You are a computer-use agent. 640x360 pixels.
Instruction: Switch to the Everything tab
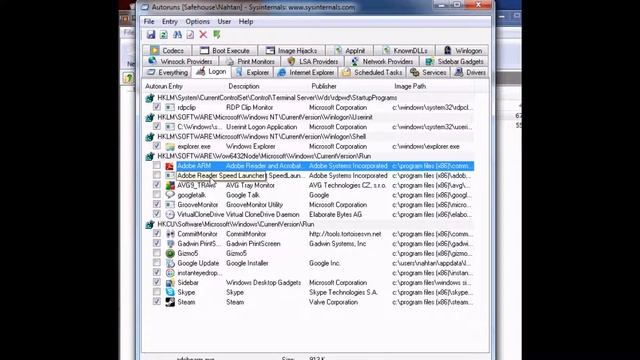(x=167, y=73)
